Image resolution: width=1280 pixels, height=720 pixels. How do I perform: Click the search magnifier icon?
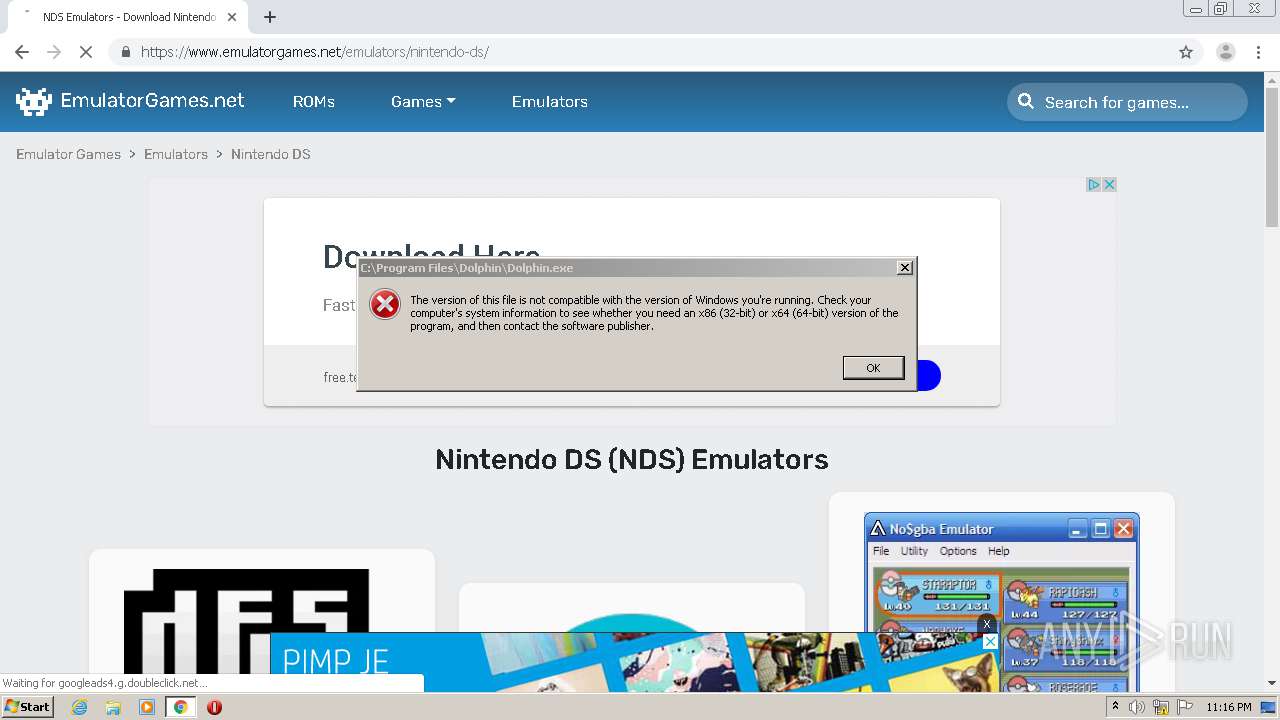pos(1026,101)
